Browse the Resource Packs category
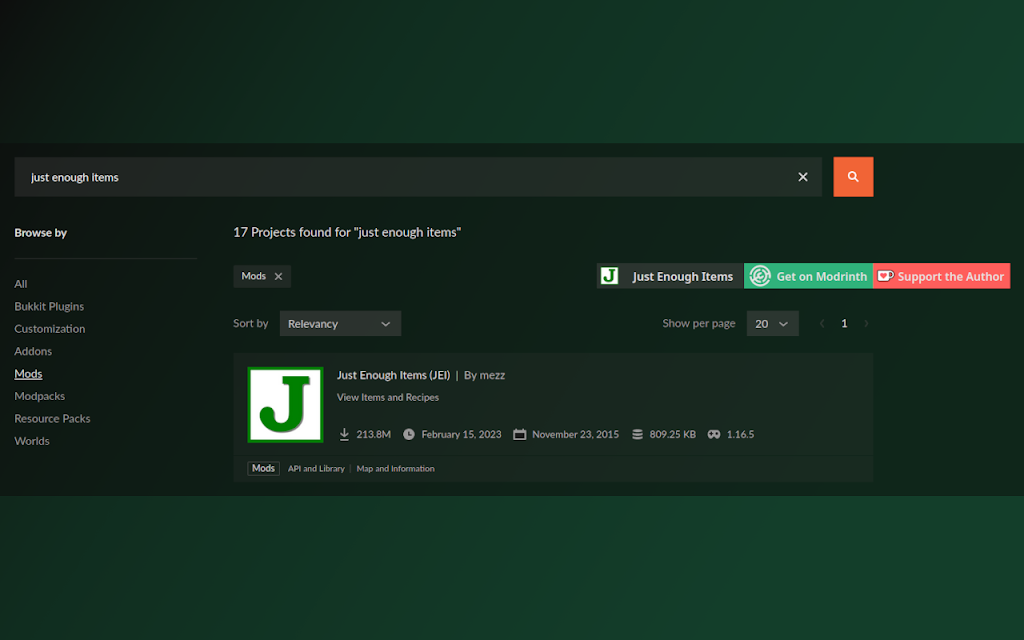This screenshot has width=1024, height=640. pos(52,419)
